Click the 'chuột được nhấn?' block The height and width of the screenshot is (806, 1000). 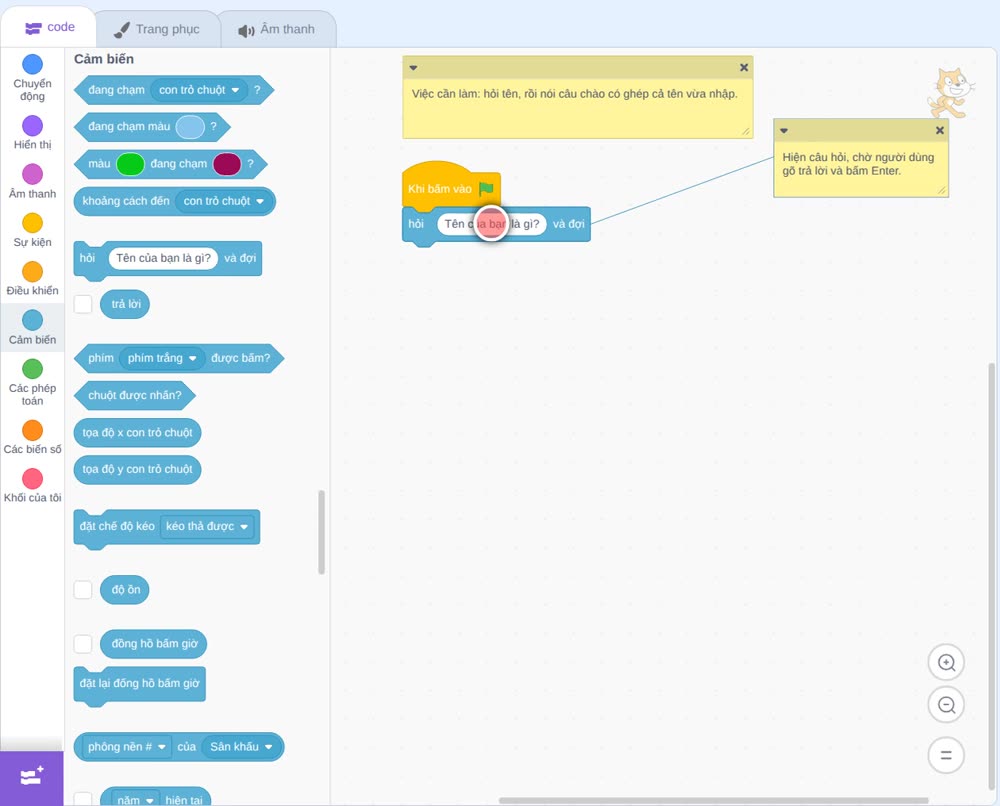[x=135, y=395]
